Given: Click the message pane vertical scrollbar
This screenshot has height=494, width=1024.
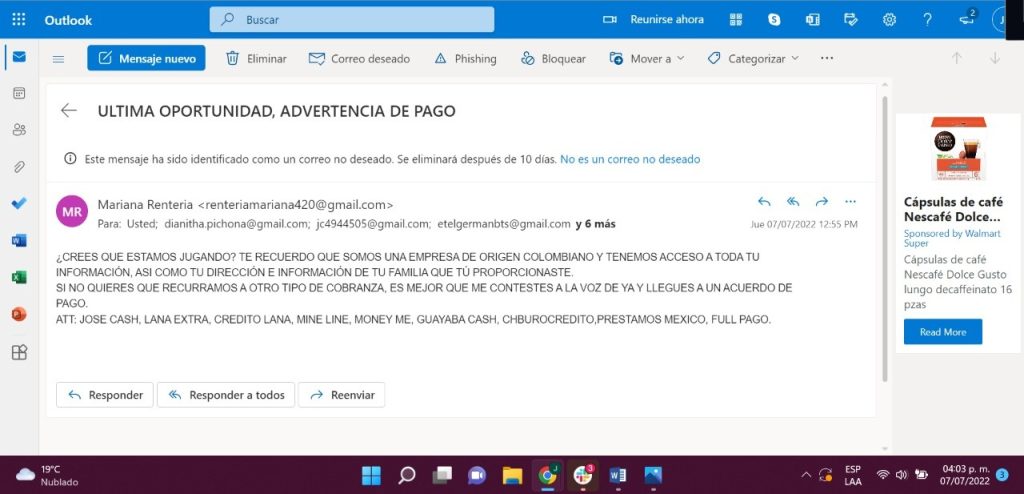Looking at the screenshot, I should (883, 240).
